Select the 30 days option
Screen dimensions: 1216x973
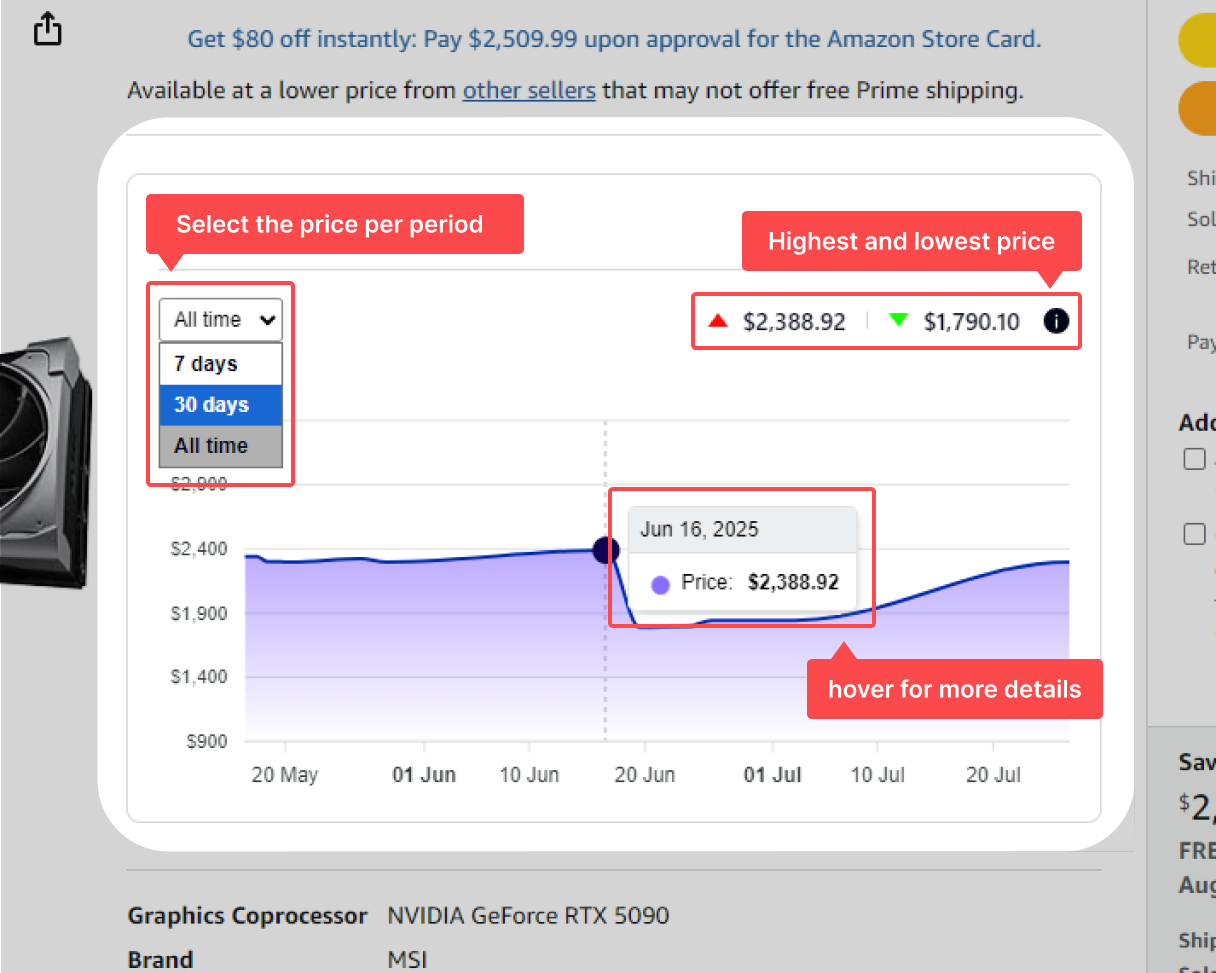tap(211, 404)
